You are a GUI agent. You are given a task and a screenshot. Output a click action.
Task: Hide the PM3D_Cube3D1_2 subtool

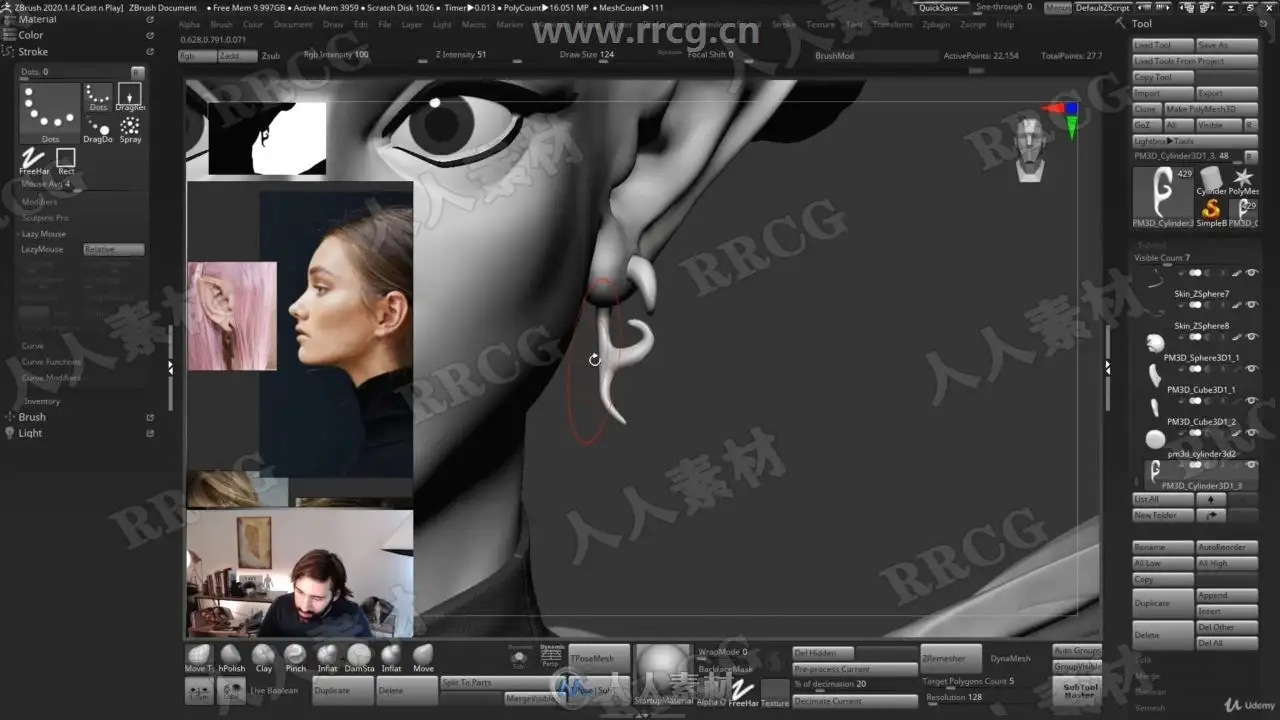tap(1251, 401)
